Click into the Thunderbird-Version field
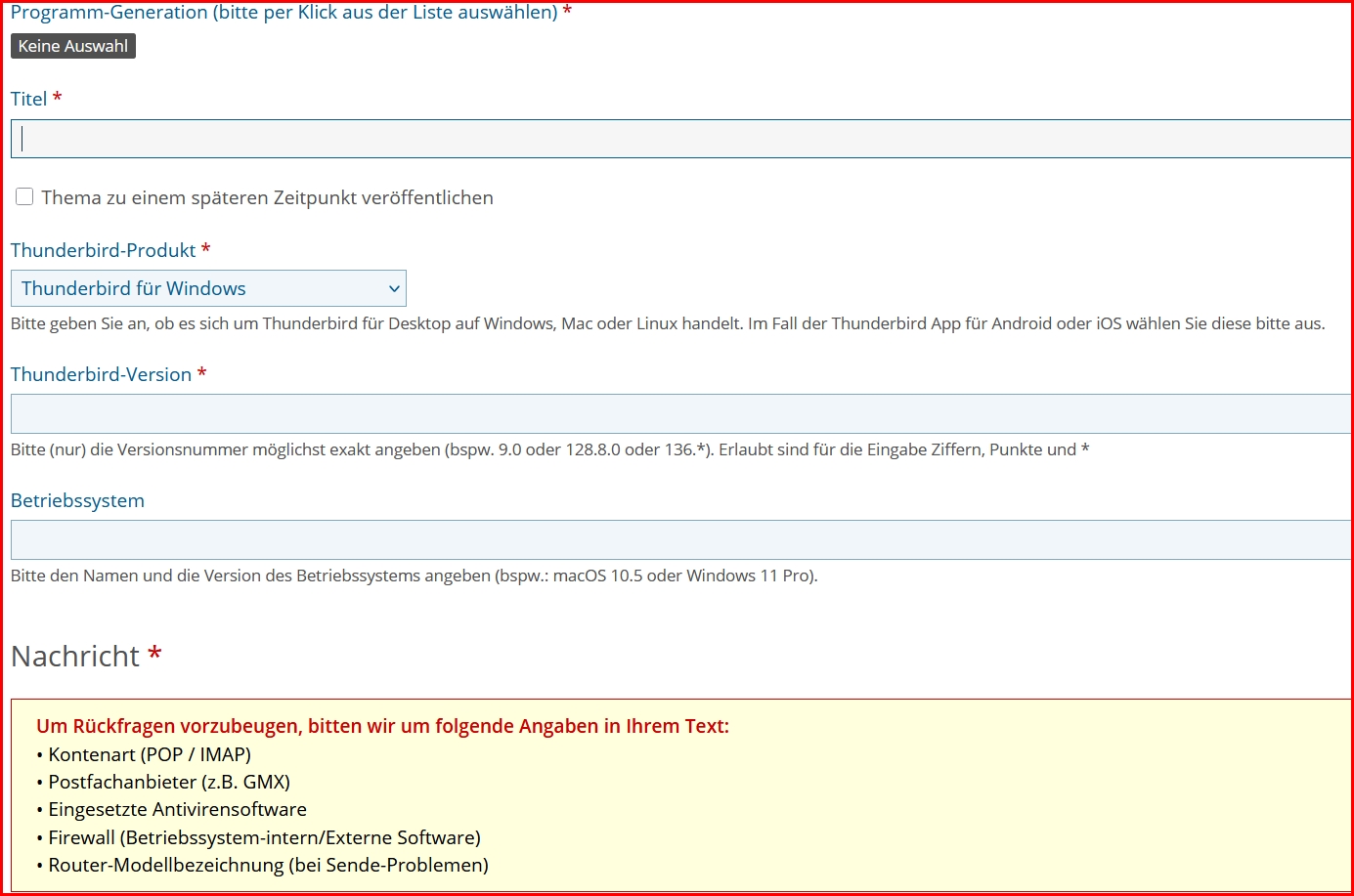 680,413
